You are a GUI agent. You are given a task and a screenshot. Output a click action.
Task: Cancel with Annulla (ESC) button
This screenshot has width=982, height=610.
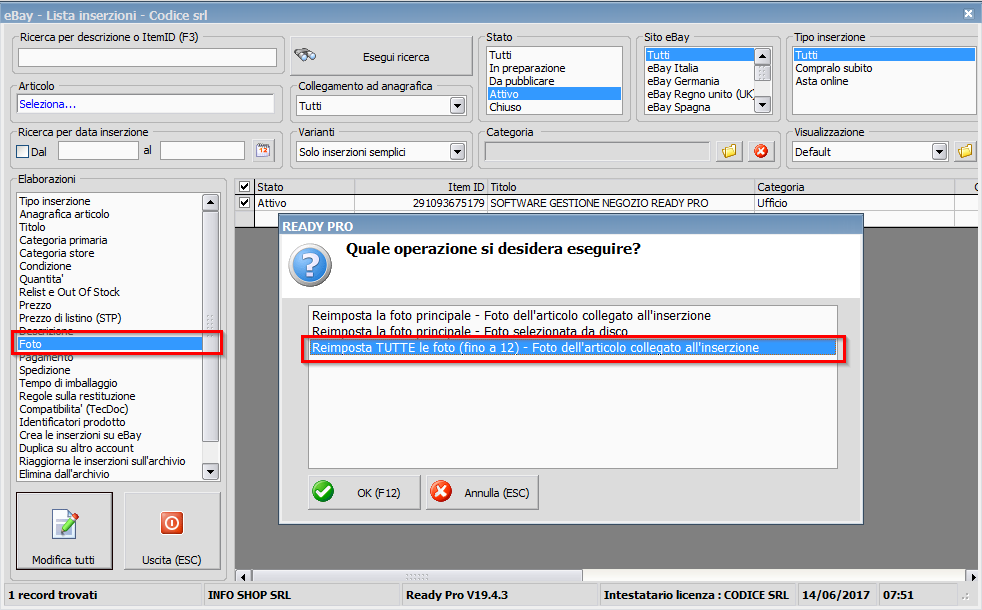482,492
